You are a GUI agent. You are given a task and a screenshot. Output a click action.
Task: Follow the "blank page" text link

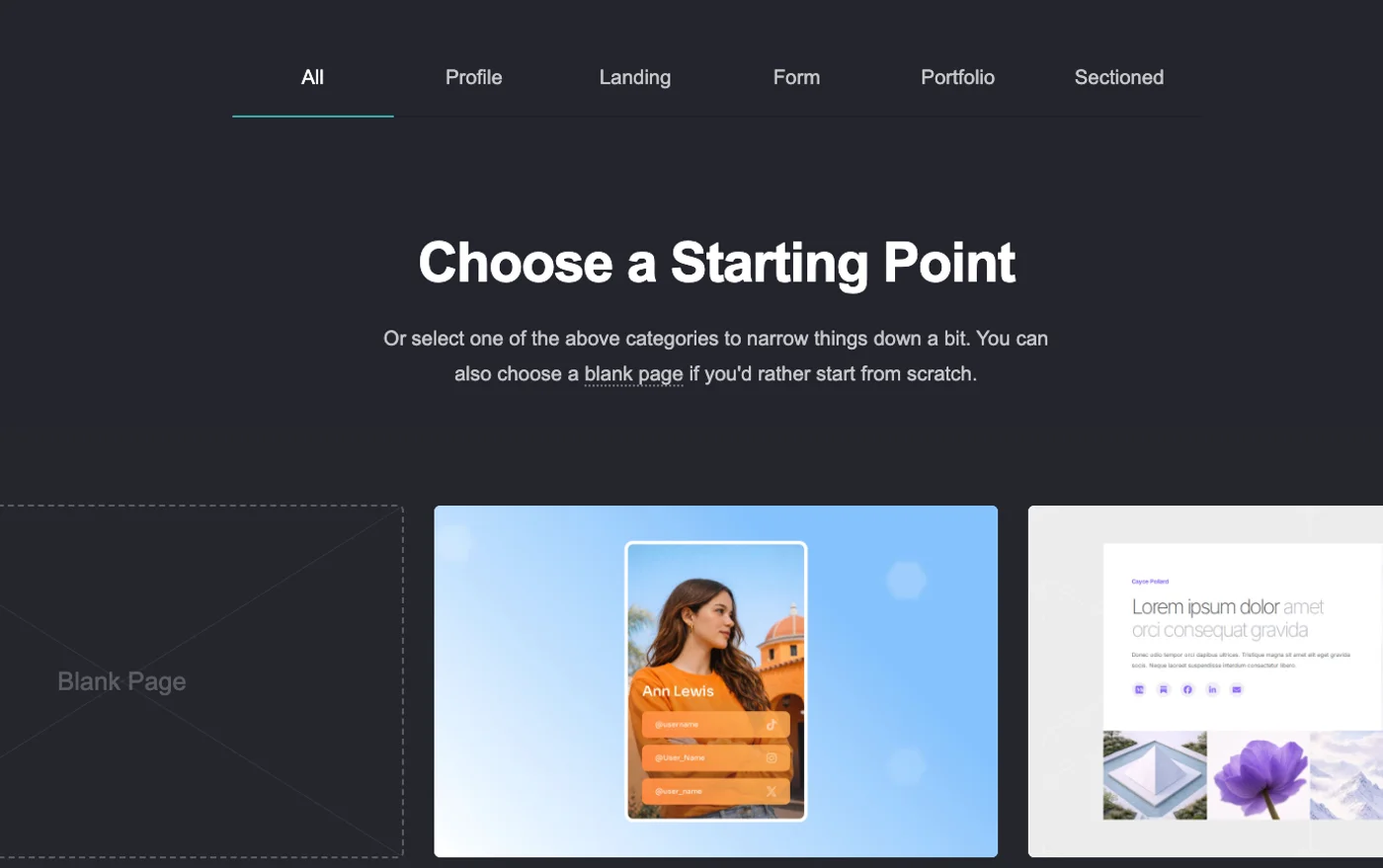tap(633, 374)
